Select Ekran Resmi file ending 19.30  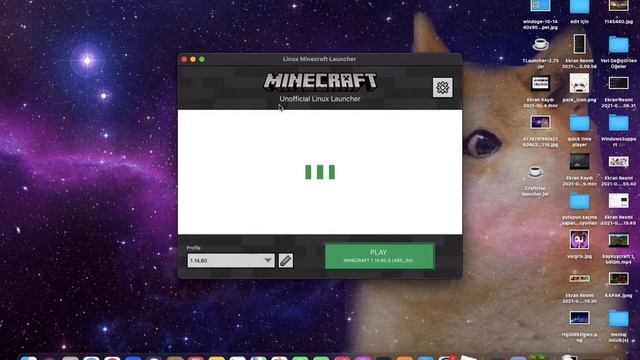coord(579,279)
